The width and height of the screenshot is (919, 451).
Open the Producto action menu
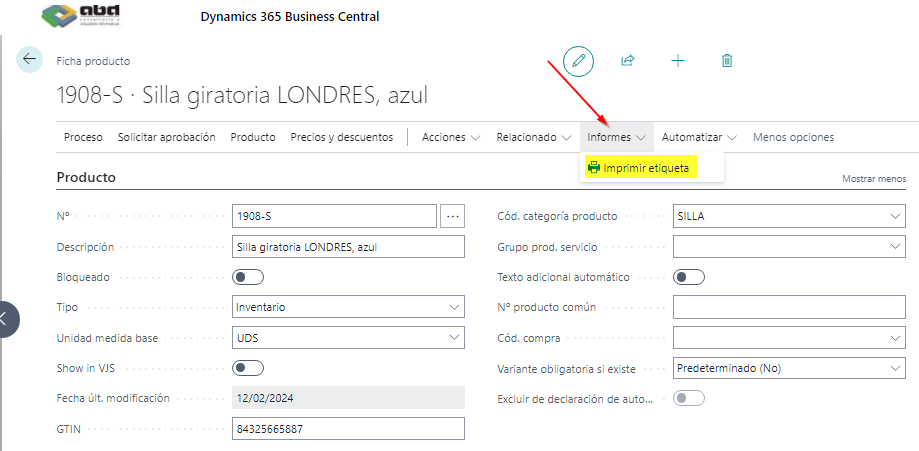point(253,137)
